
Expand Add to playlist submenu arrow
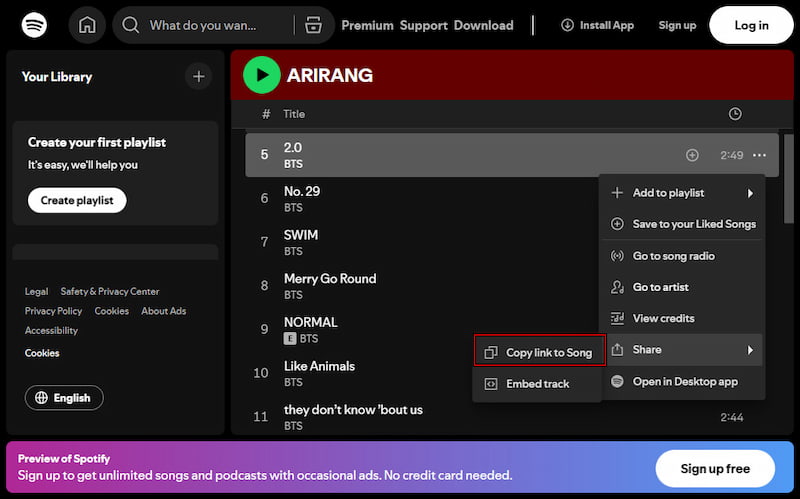[750, 193]
